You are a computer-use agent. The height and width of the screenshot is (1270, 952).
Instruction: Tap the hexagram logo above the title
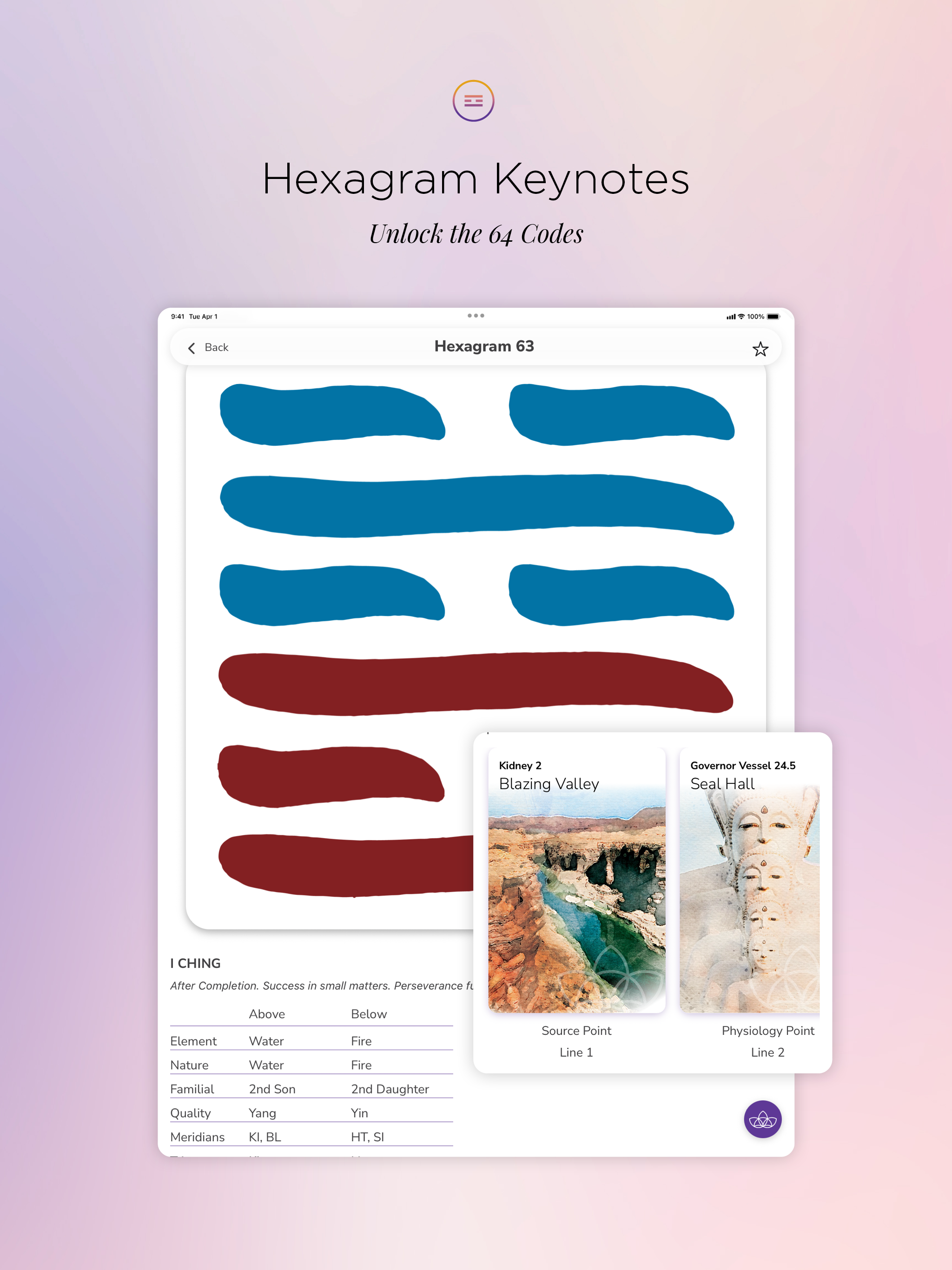(x=473, y=101)
